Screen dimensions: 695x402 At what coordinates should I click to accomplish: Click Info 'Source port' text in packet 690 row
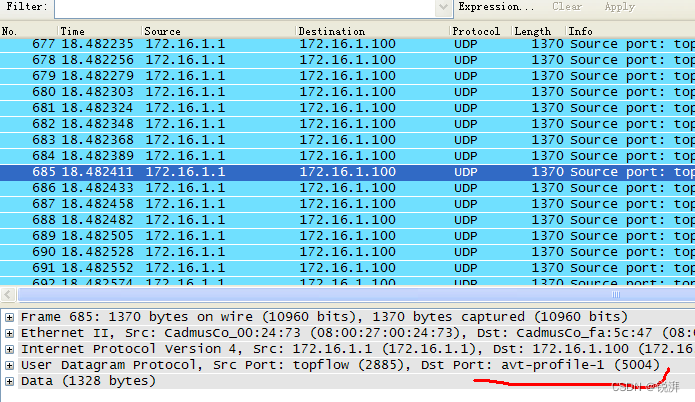click(617, 252)
